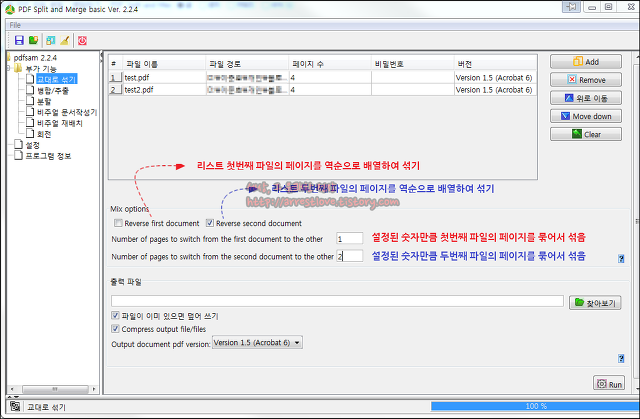Screen dimensions: 640x419
Task: Click the Load environment green folder icon
Action: (x=33, y=40)
